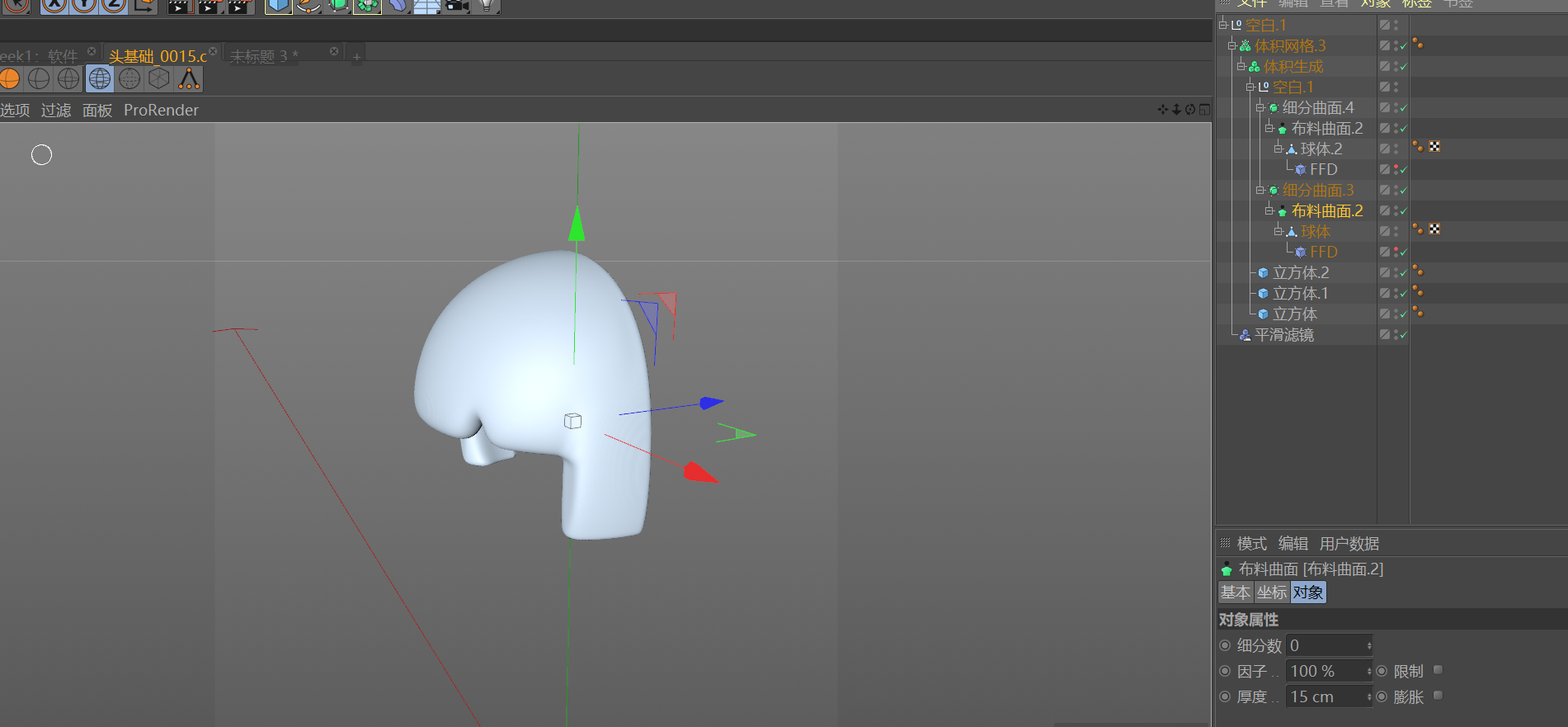Image resolution: width=1568 pixels, height=727 pixels.
Task: Open the 选项 viewport menu
Action: pos(15,110)
